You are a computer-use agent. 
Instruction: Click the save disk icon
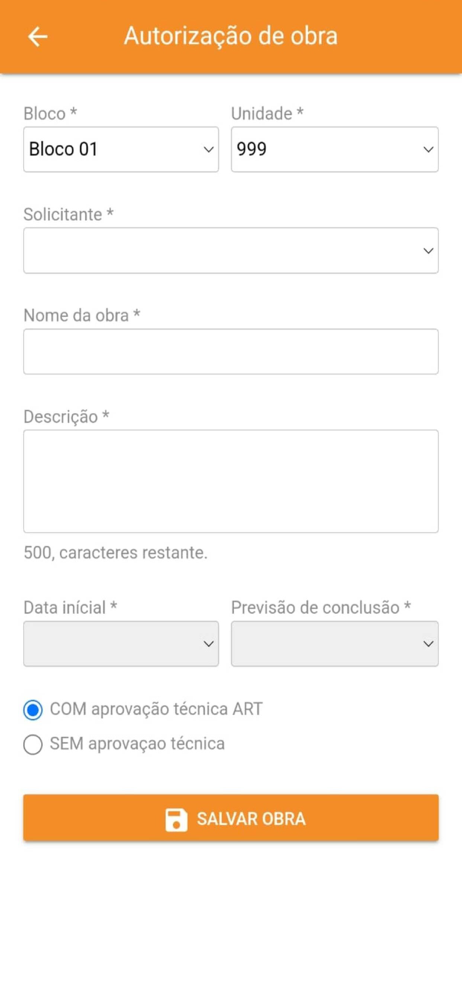pyautogui.click(x=176, y=820)
